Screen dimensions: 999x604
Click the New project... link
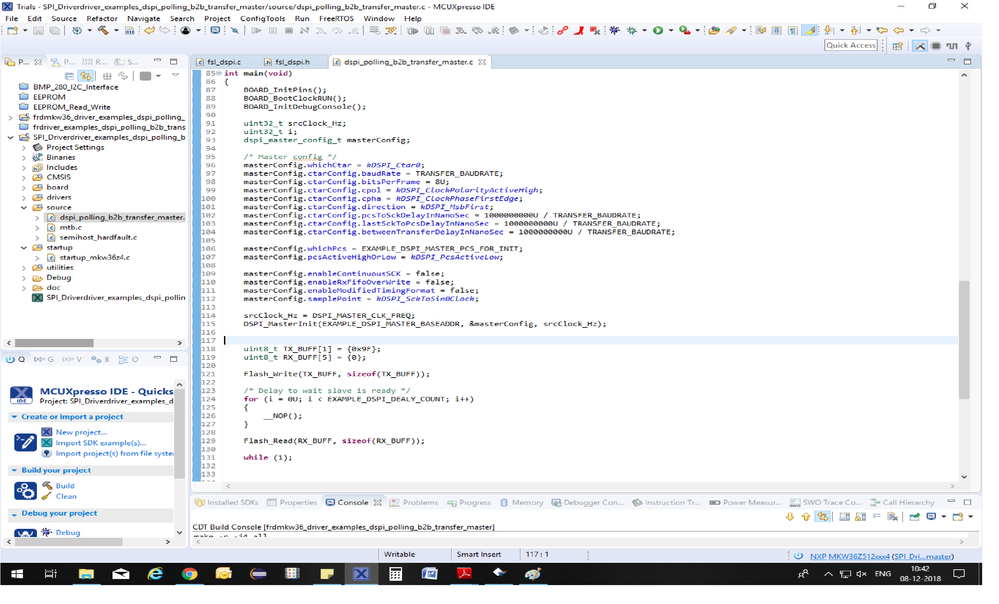(x=81, y=432)
